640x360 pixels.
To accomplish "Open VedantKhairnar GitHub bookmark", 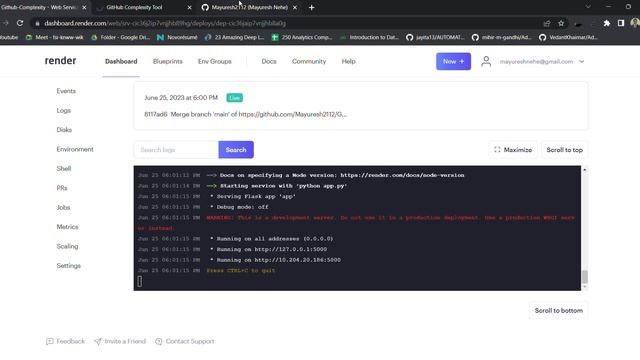I will [569, 37].
